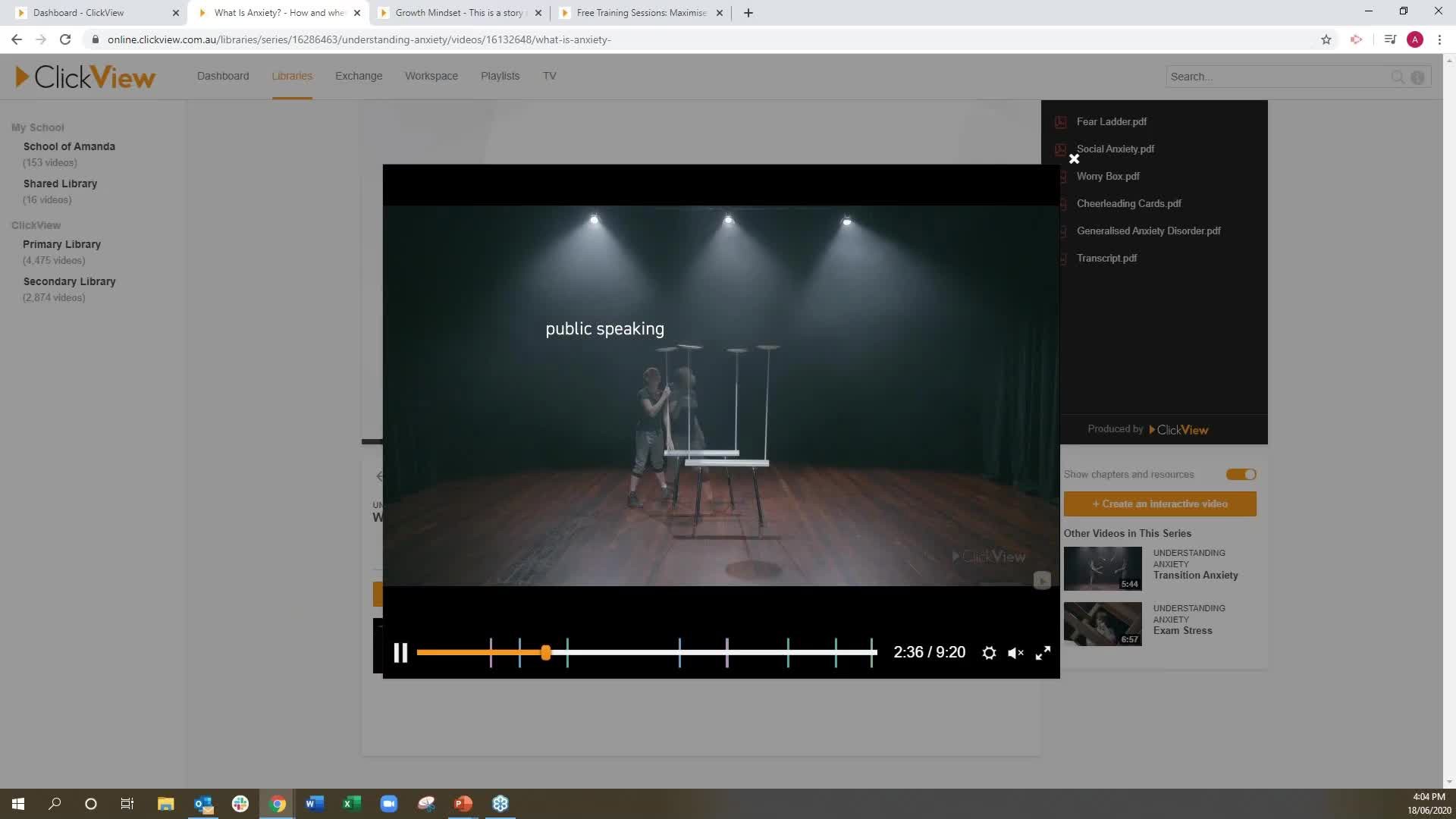Open a new browser tab
Screen dimensions: 1456x819
click(x=748, y=13)
